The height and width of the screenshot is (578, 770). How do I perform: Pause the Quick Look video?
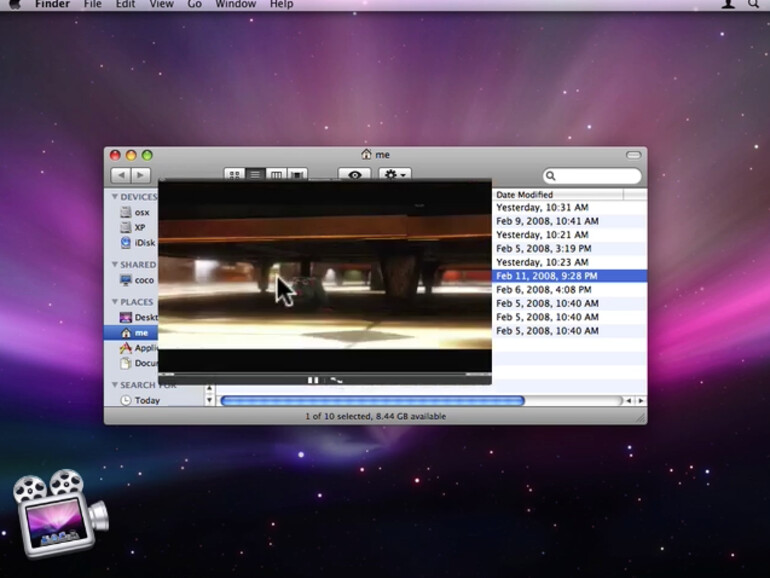click(313, 380)
